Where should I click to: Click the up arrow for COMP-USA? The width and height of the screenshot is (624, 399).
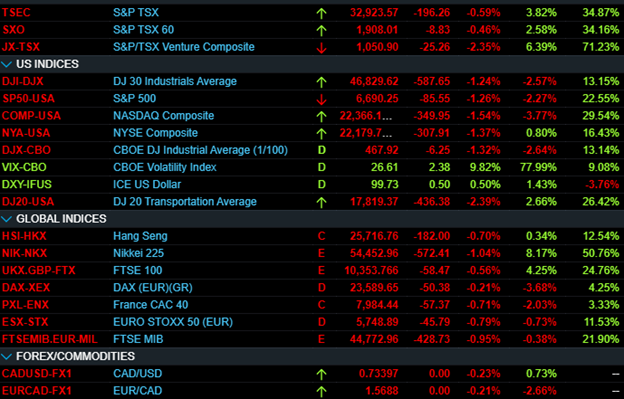click(322, 116)
